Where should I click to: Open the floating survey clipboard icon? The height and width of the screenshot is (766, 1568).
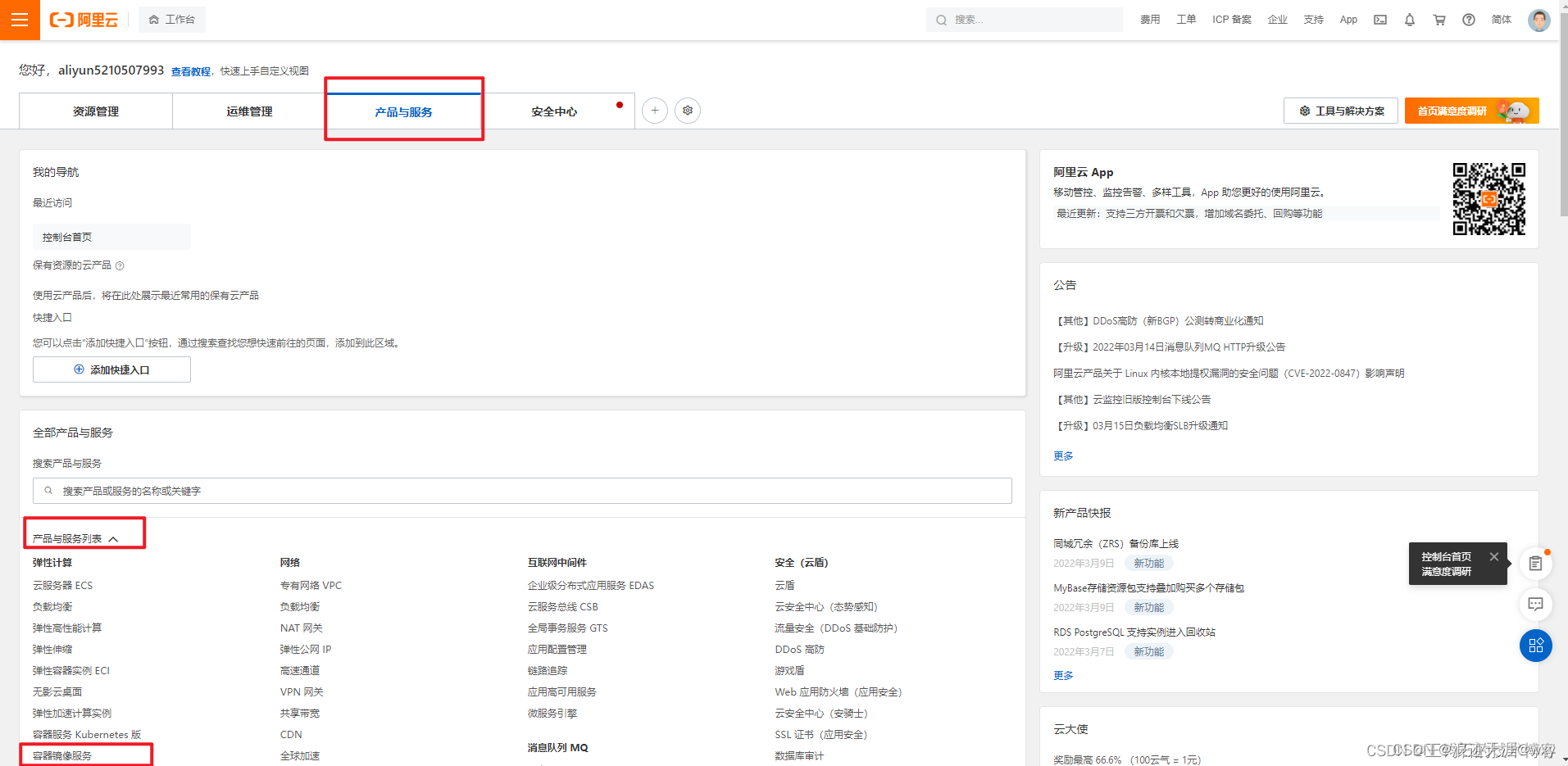click(1536, 564)
